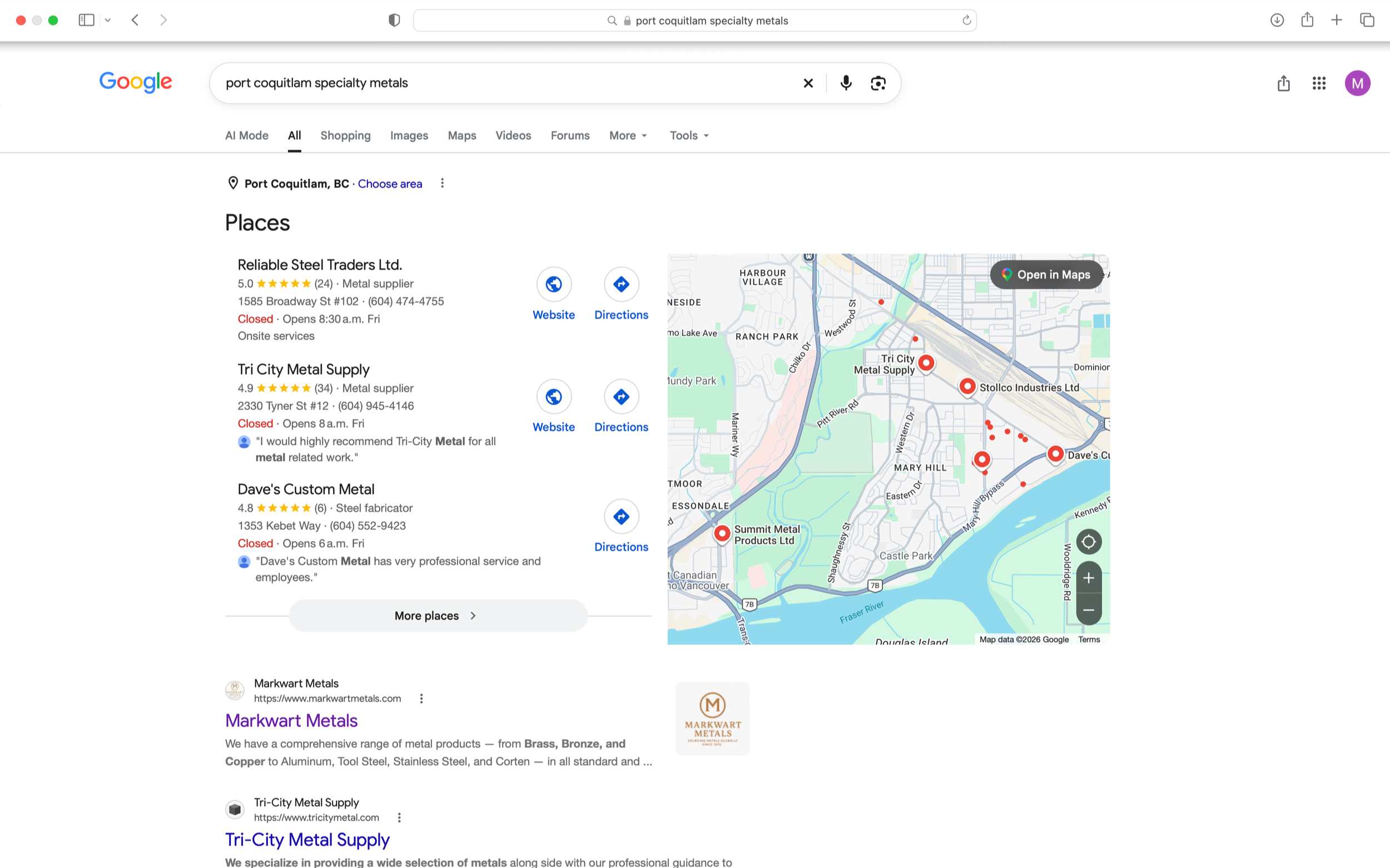Reload the page with the refresh icon

pyautogui.click(x=966, y=21)
